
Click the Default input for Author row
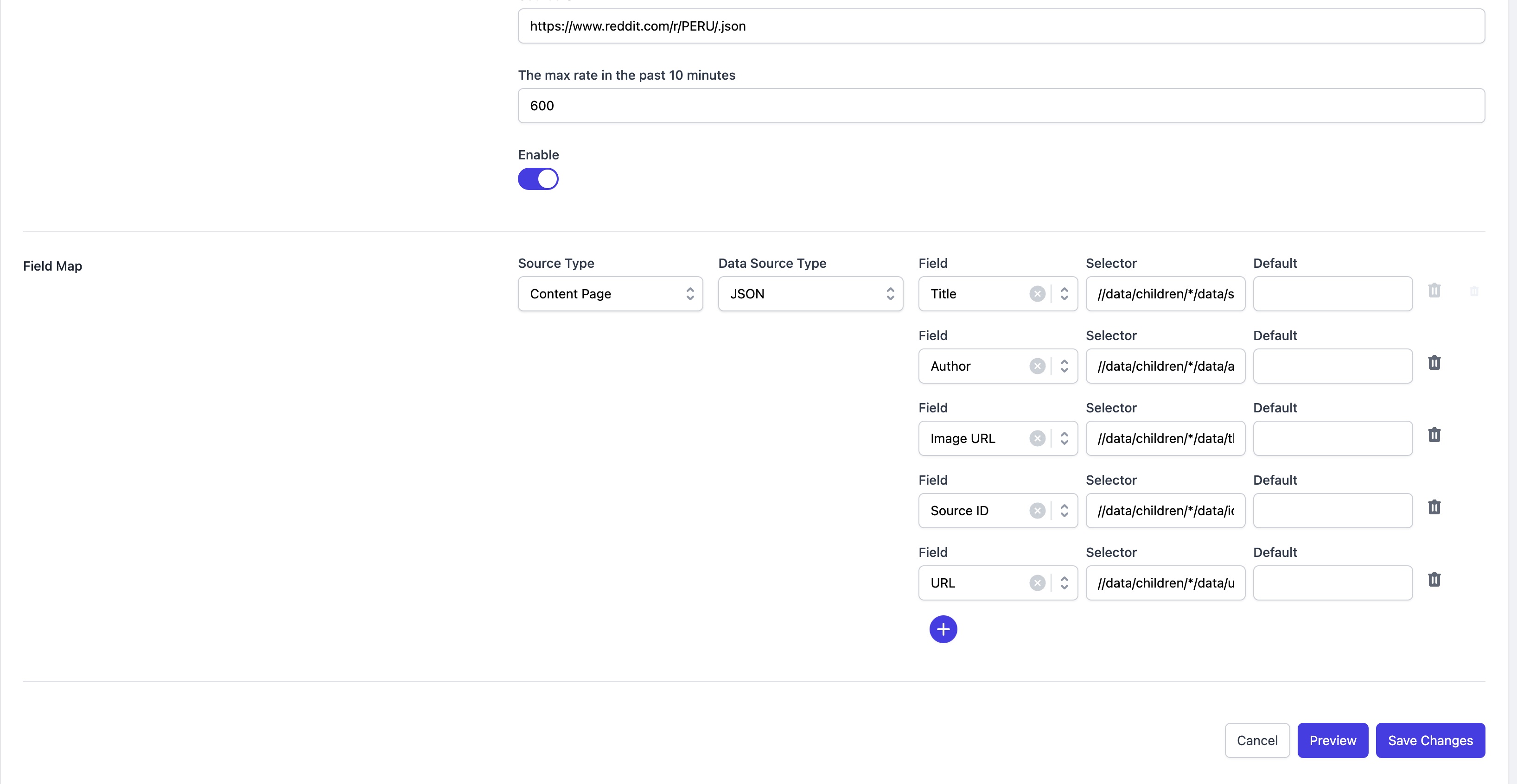click(1332, 366)
